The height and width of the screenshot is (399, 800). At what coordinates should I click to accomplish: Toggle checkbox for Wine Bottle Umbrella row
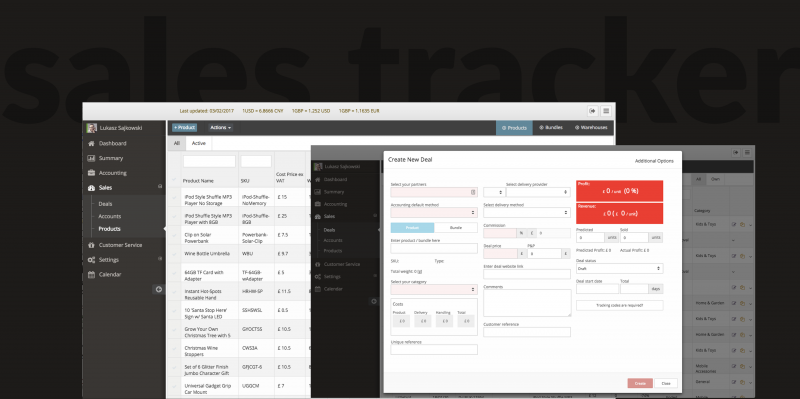pyautogui.click(x=175, y=254)
